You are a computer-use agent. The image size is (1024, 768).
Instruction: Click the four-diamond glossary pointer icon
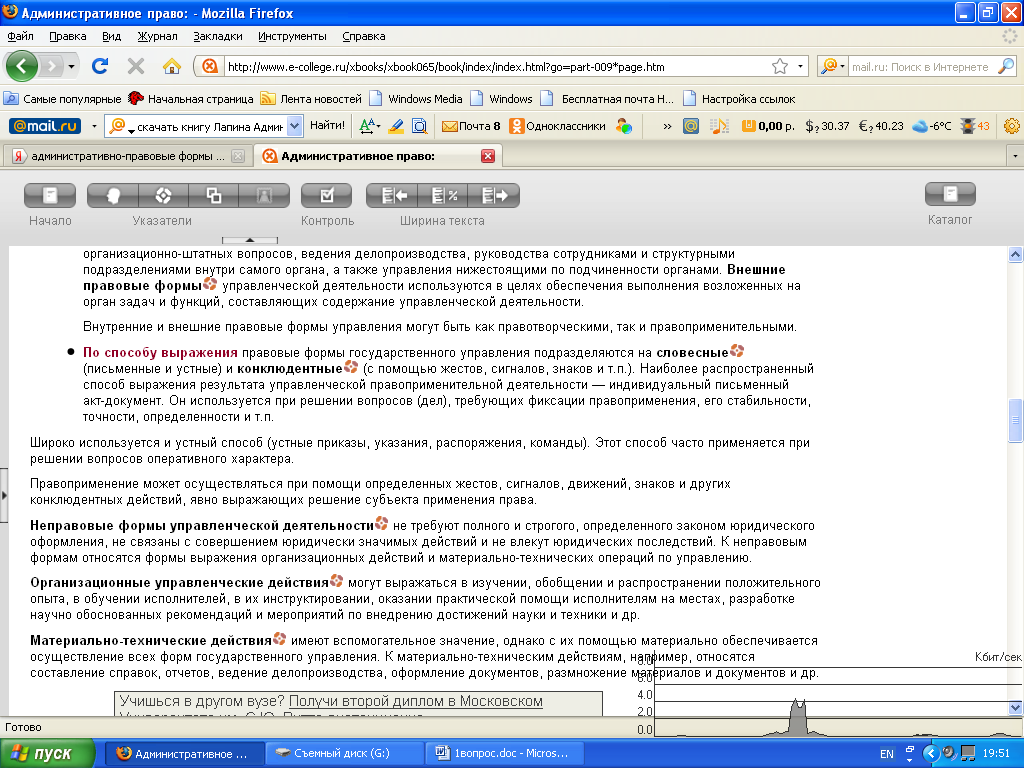[x=163, y=195]
